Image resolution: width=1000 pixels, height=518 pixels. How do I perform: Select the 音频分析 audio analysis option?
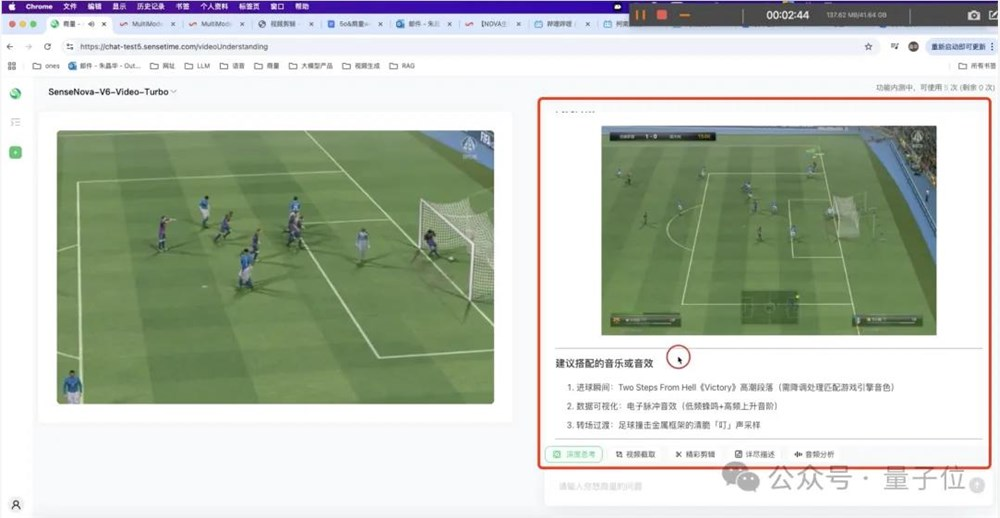pyautogui.click(x=814, y=455)
